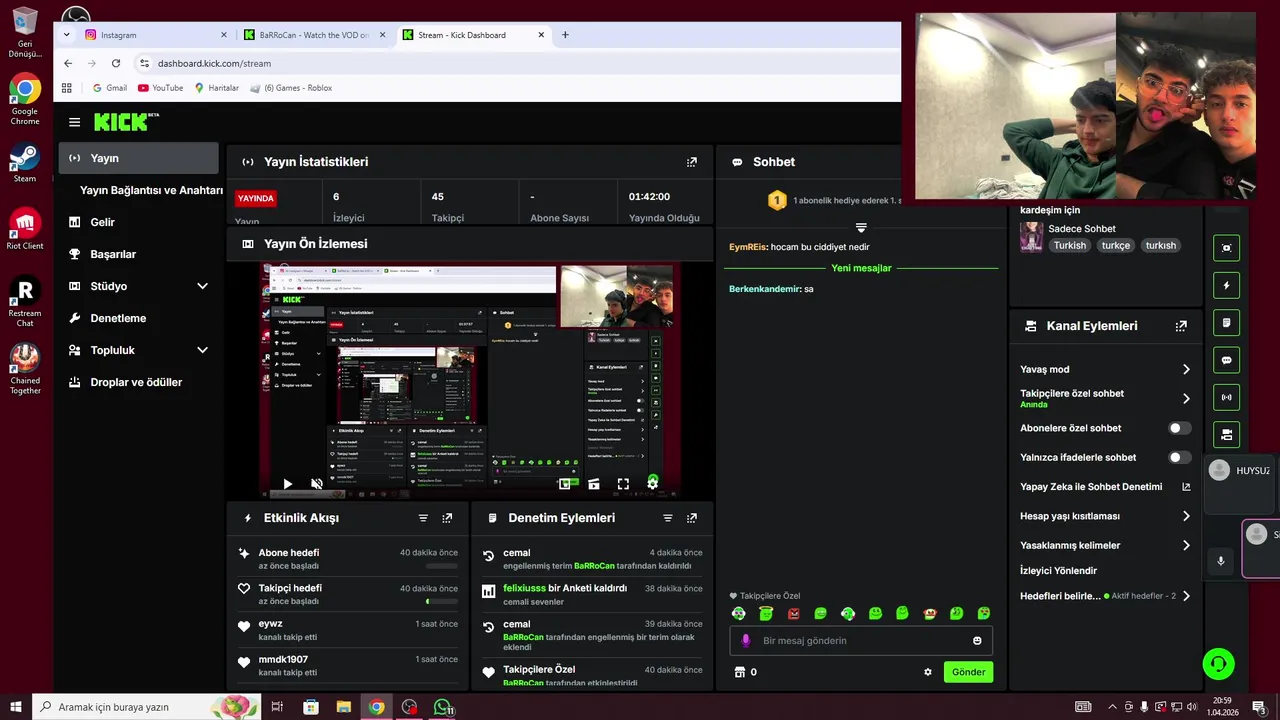
Task: Open the Games - Roblox bookmark
Action: click(x=291, y=88)
